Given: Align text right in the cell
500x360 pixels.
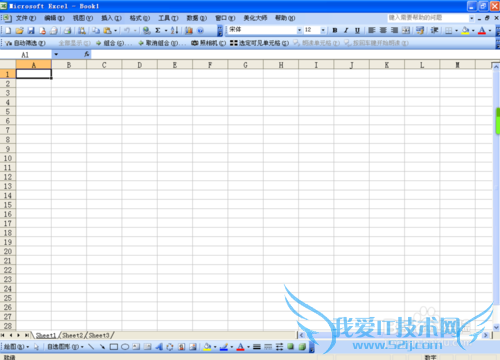Looking at the screenshot, I should coord(394,30).
